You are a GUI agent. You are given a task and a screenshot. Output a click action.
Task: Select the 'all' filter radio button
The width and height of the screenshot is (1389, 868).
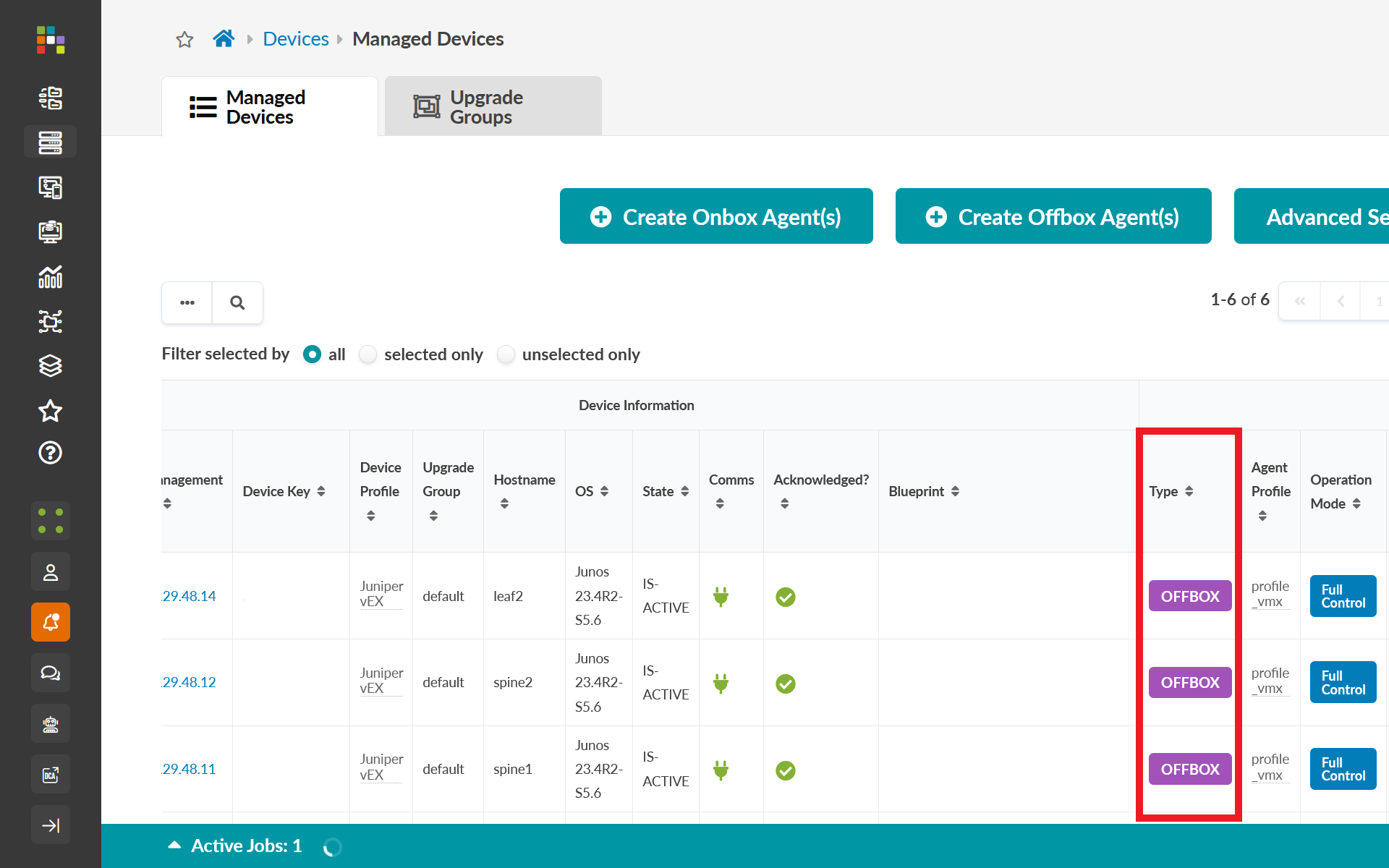coord(312,354)
